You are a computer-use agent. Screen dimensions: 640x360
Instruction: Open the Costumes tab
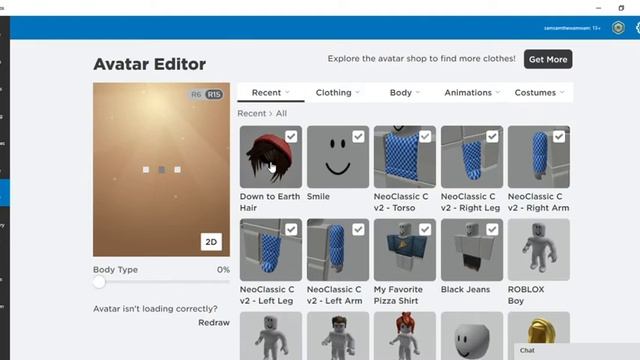click(539, 93)
